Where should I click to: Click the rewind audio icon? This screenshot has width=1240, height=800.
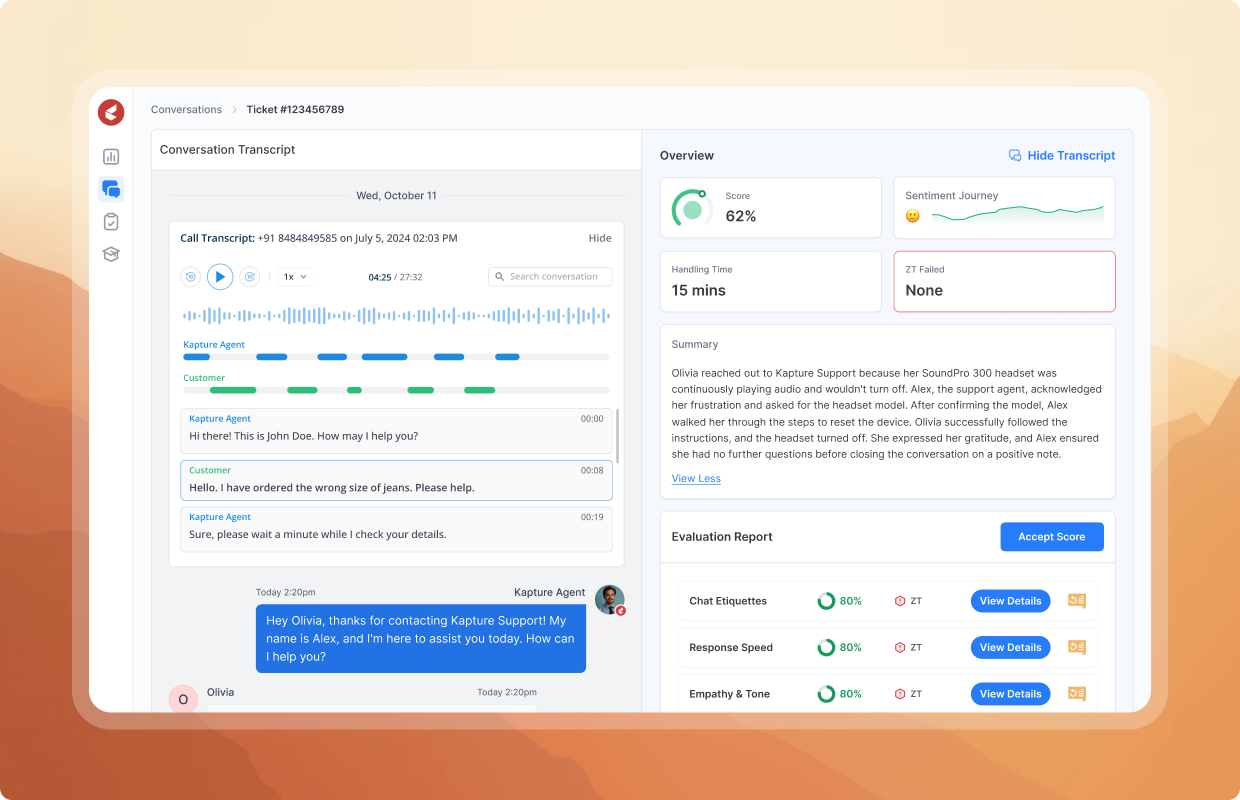[190, 277]
